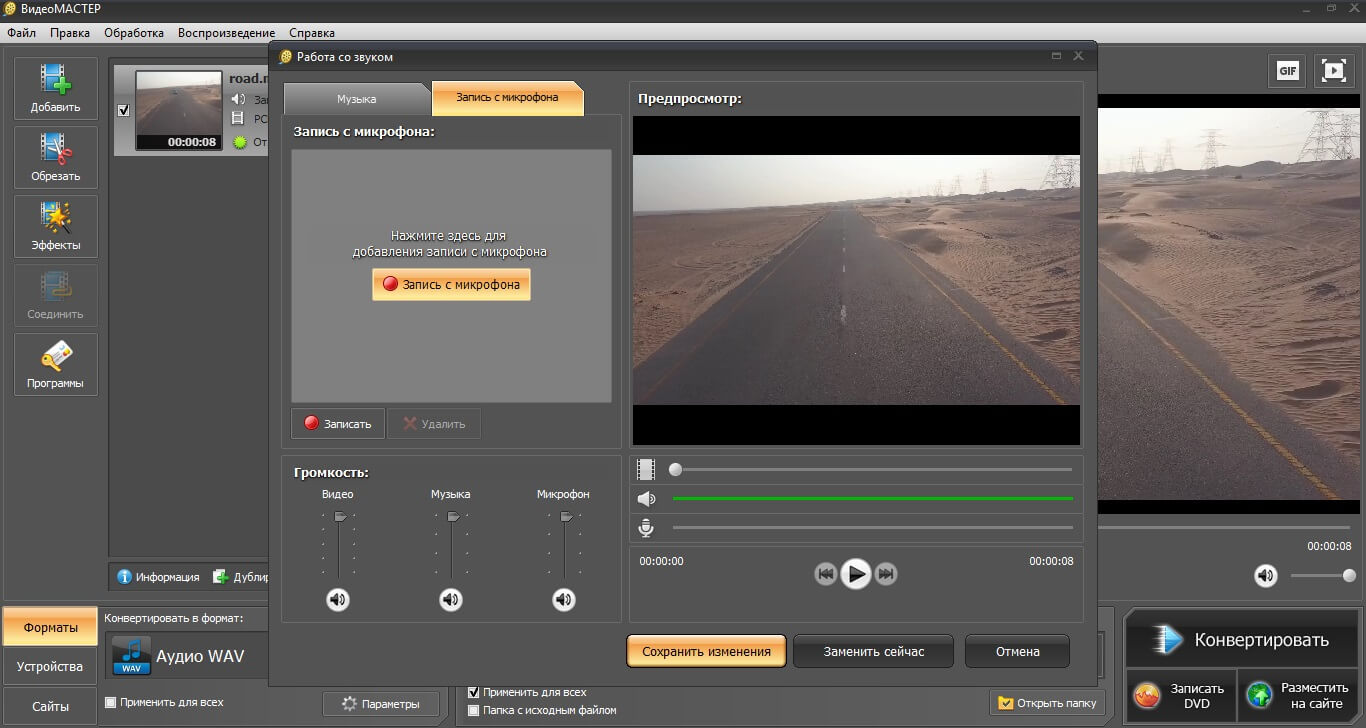Click the Соединить join tool
The height and width of the screenshot is (728, 1366).
point(56,295)
